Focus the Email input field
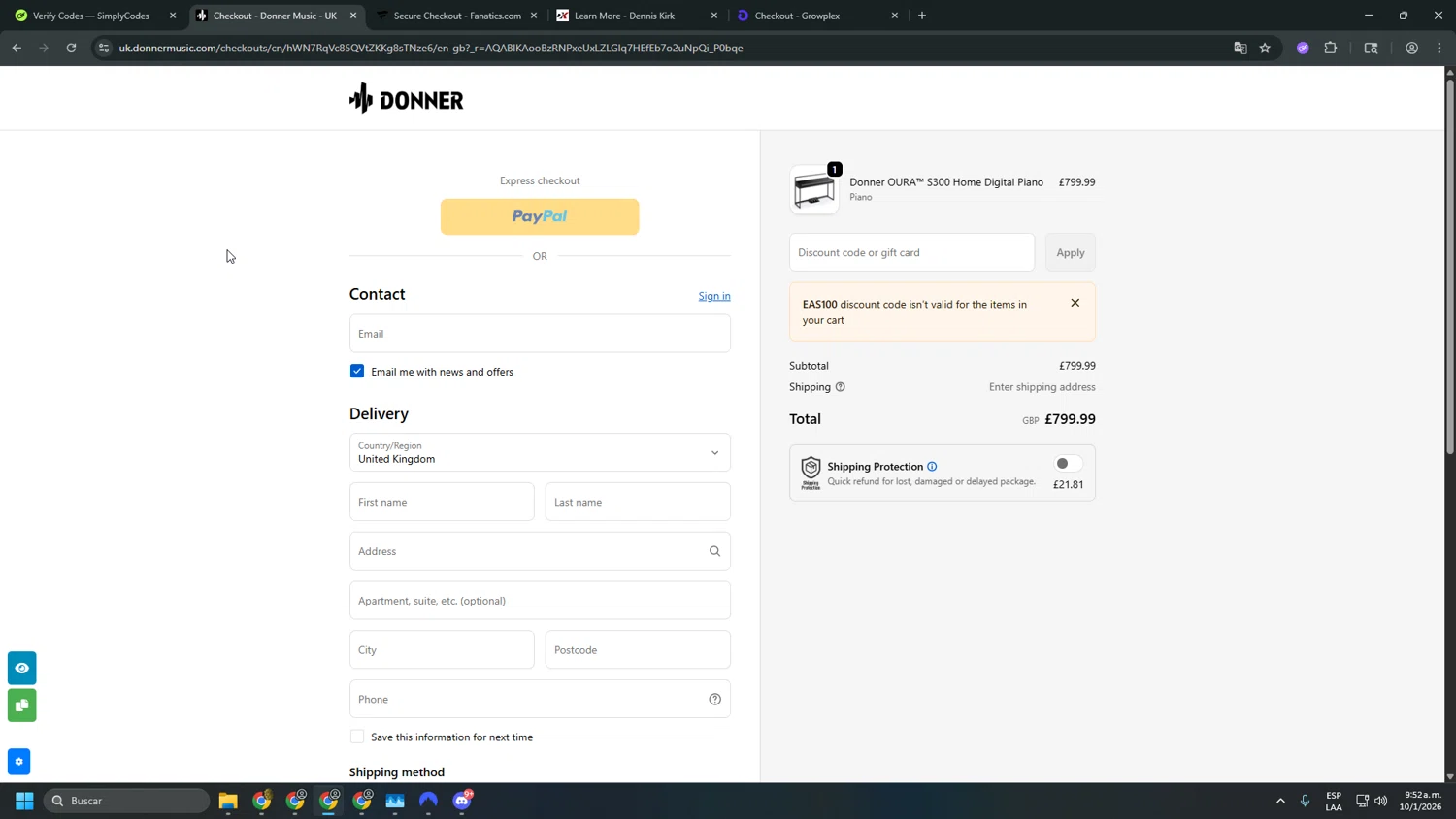This screenshot has width=1456, height=819. 540,334
